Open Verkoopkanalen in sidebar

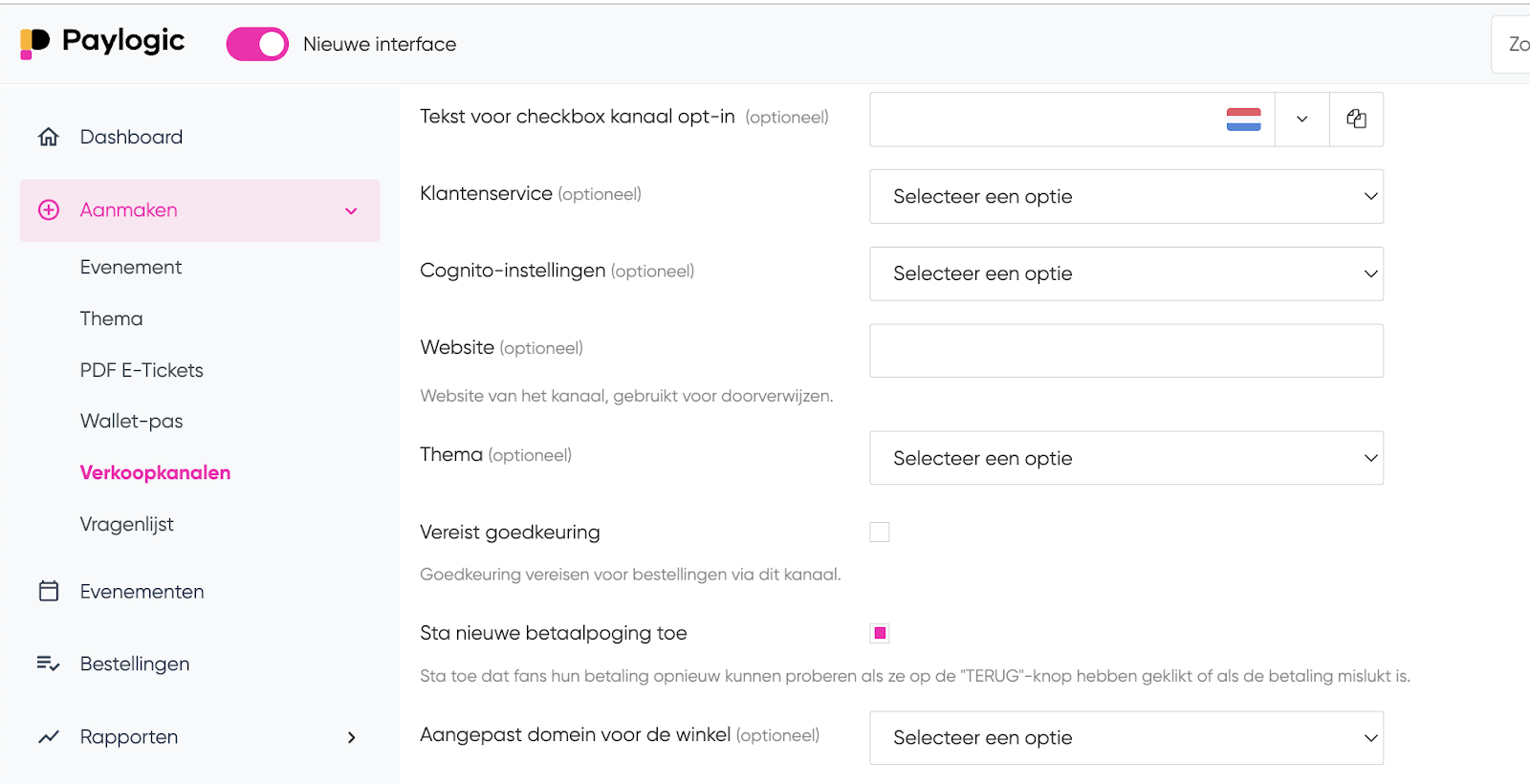coord(155,472)
